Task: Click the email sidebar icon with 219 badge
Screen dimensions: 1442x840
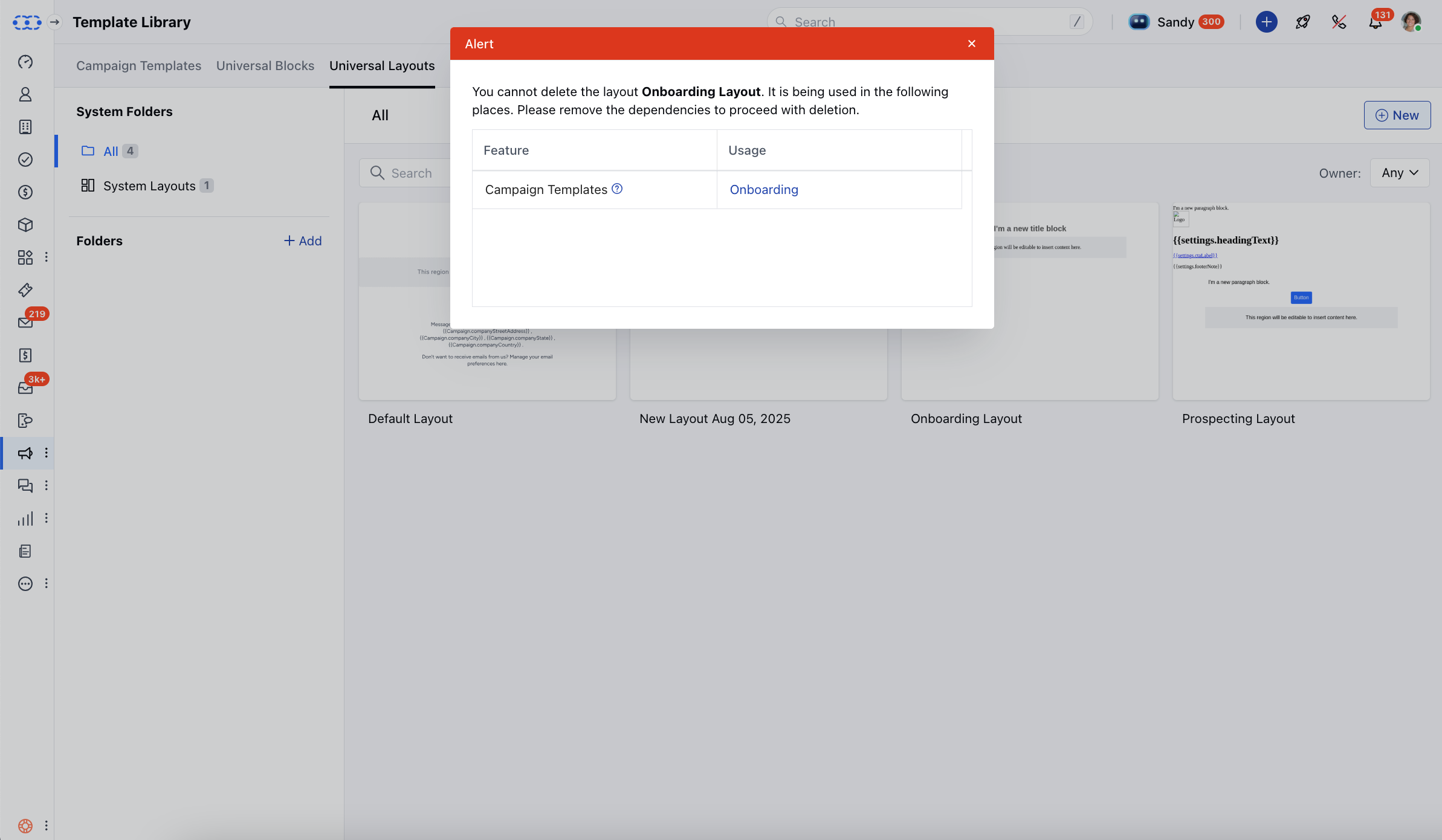Action: [x=25, y=323]
